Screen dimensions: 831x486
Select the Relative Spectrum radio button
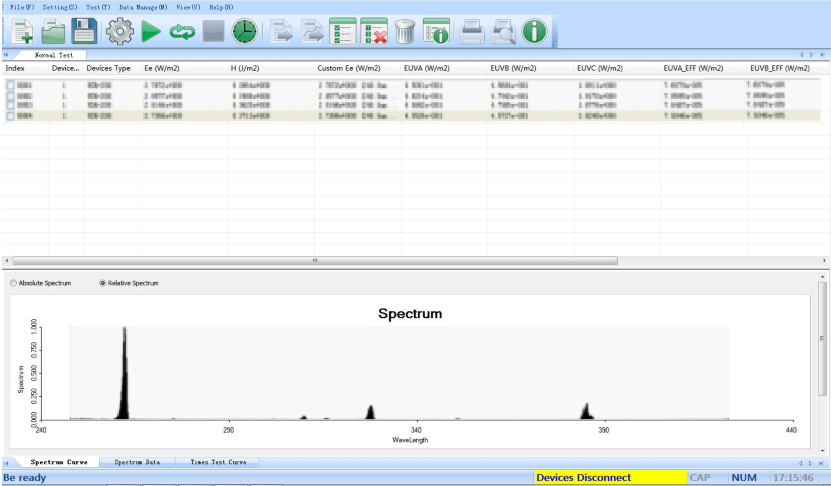coord(104,283)
